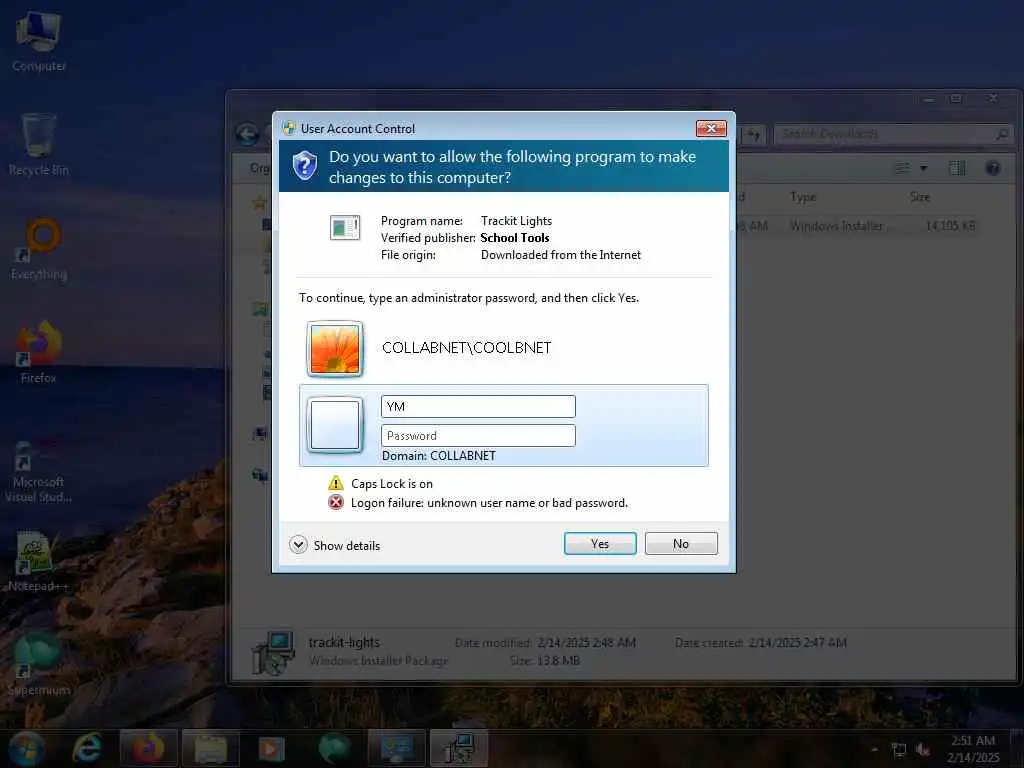The width and height of the screenshot is (1024, 768).
Task: Click the blank user picture tile
Action: click(335, 425)
